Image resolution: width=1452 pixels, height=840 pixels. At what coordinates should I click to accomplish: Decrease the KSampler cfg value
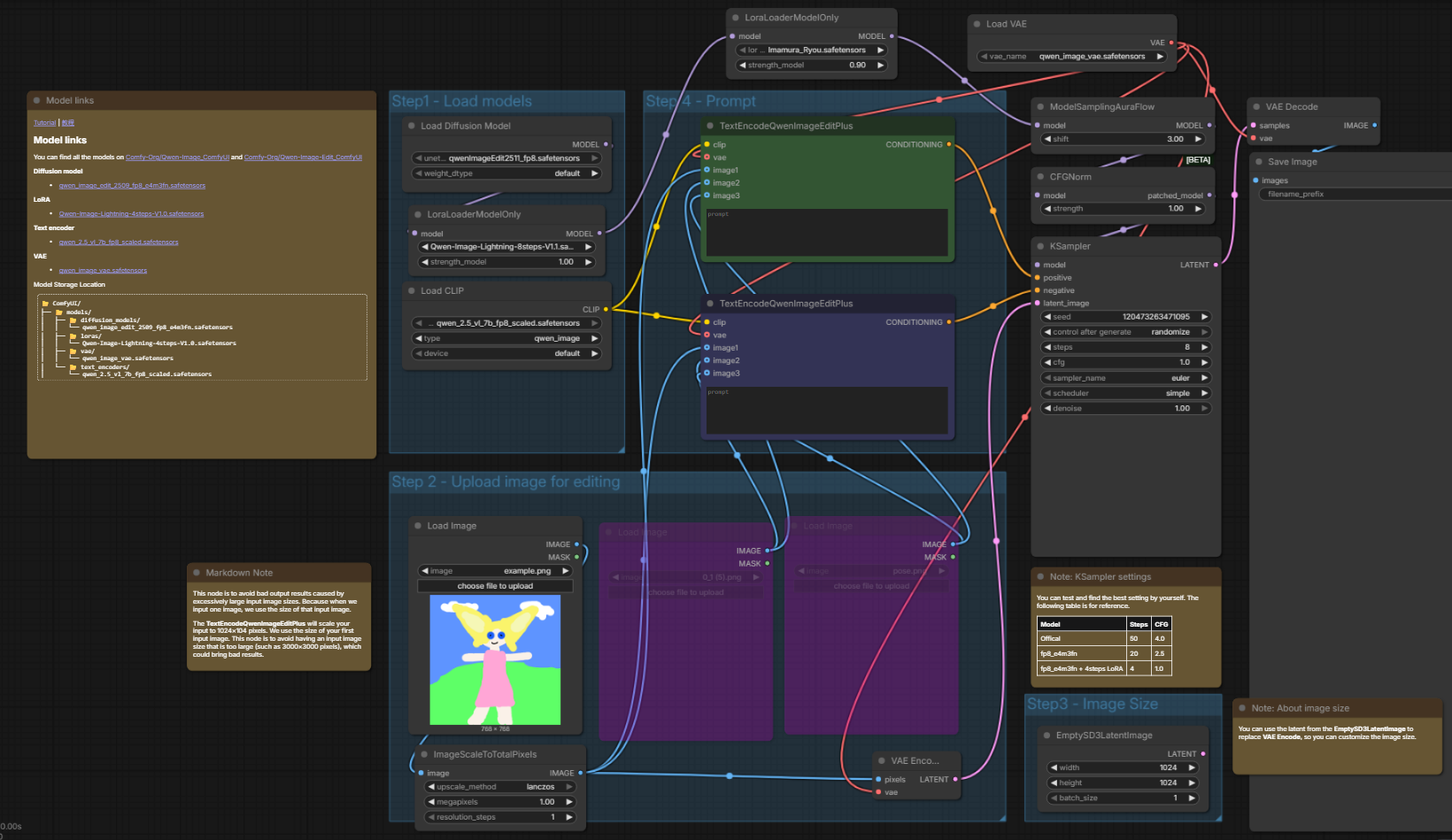pyautogui.click(x=1048, y=363)
